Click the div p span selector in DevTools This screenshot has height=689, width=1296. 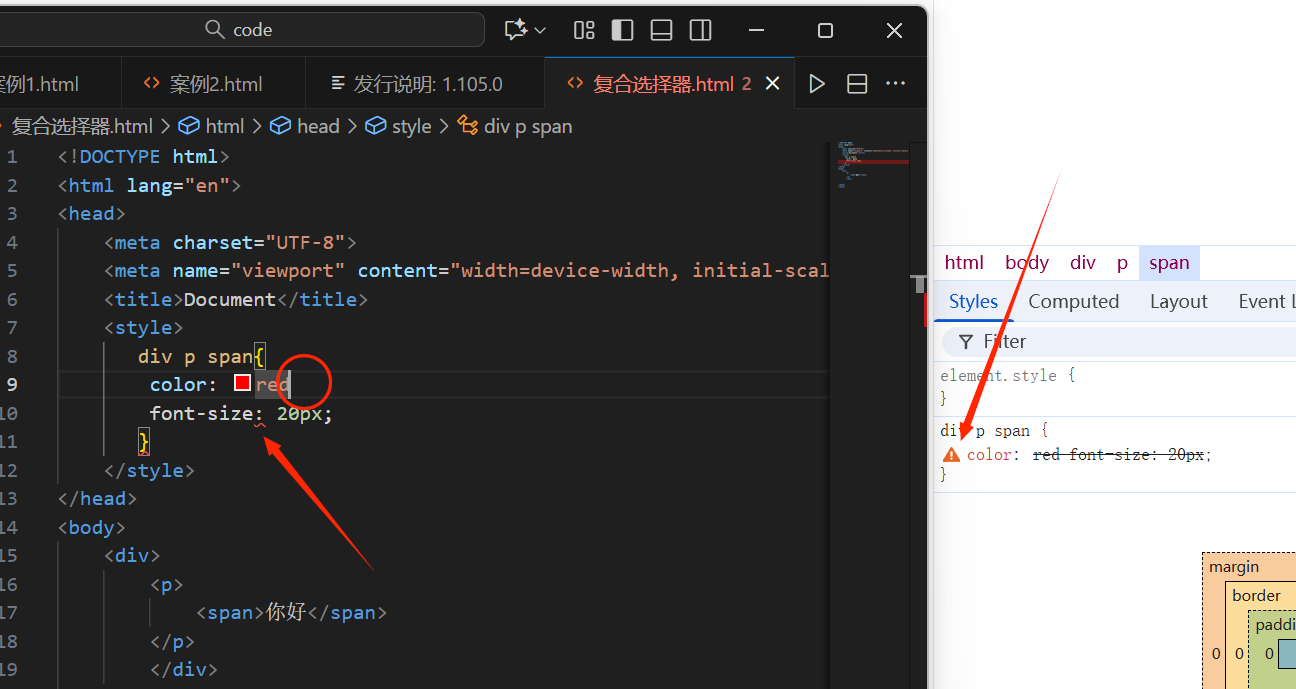pos(985,431)
